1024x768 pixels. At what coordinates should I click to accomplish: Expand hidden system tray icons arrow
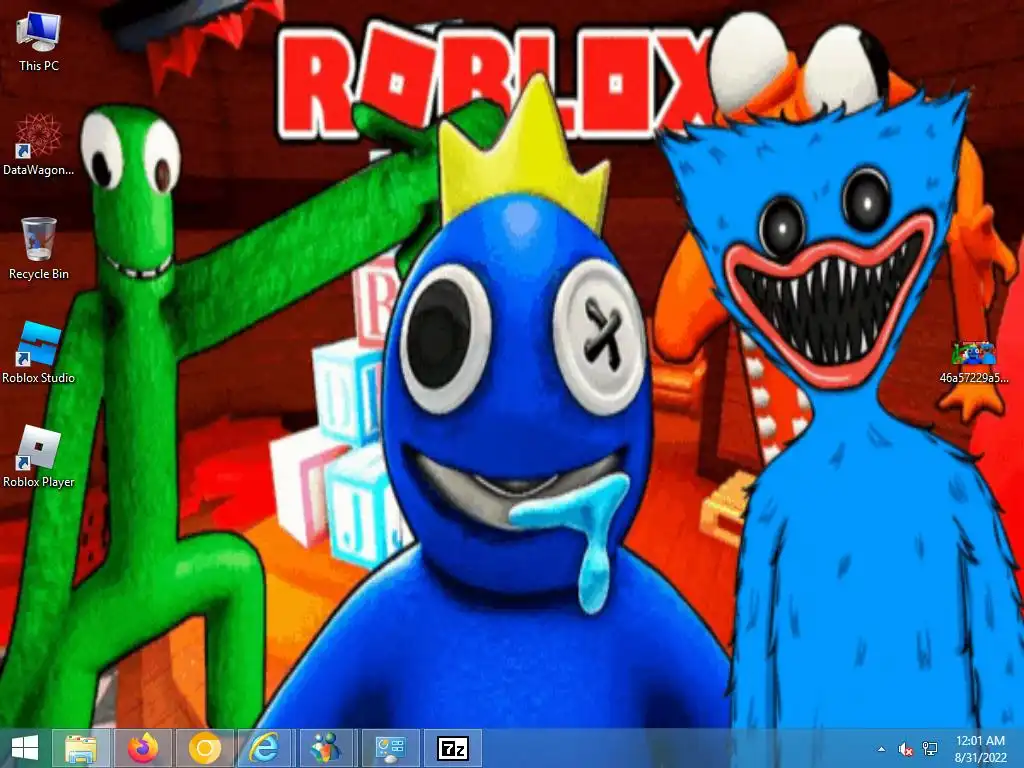coord(882,749)
